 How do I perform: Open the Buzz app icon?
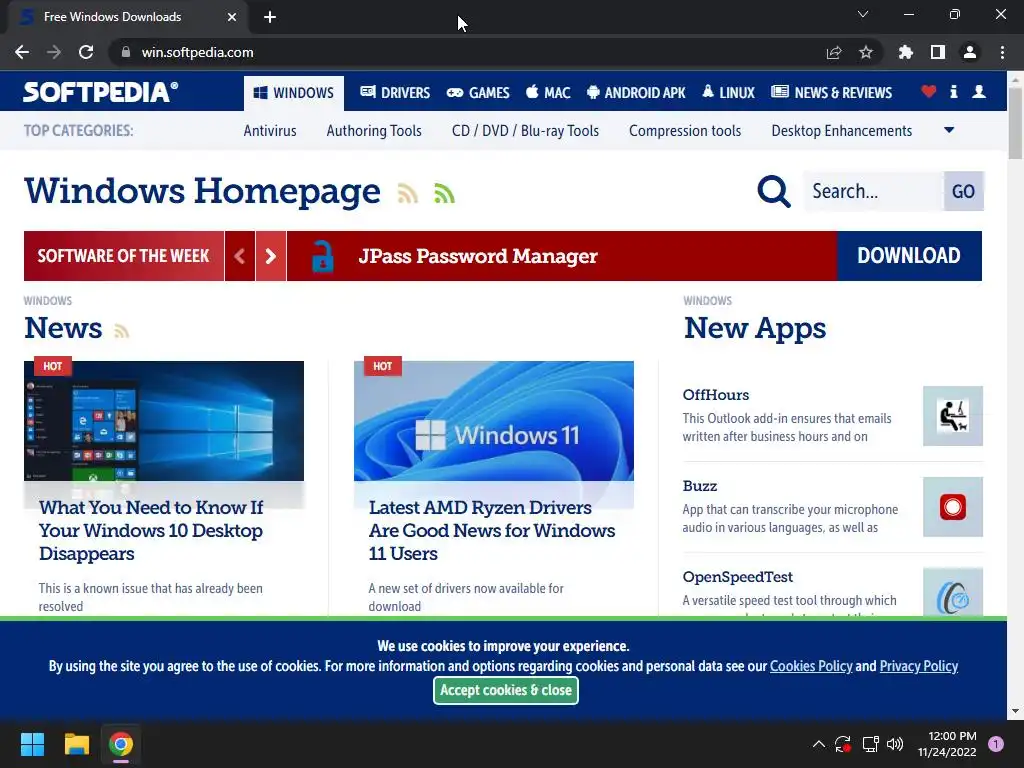pyautogui.click(x=953, y=507)
